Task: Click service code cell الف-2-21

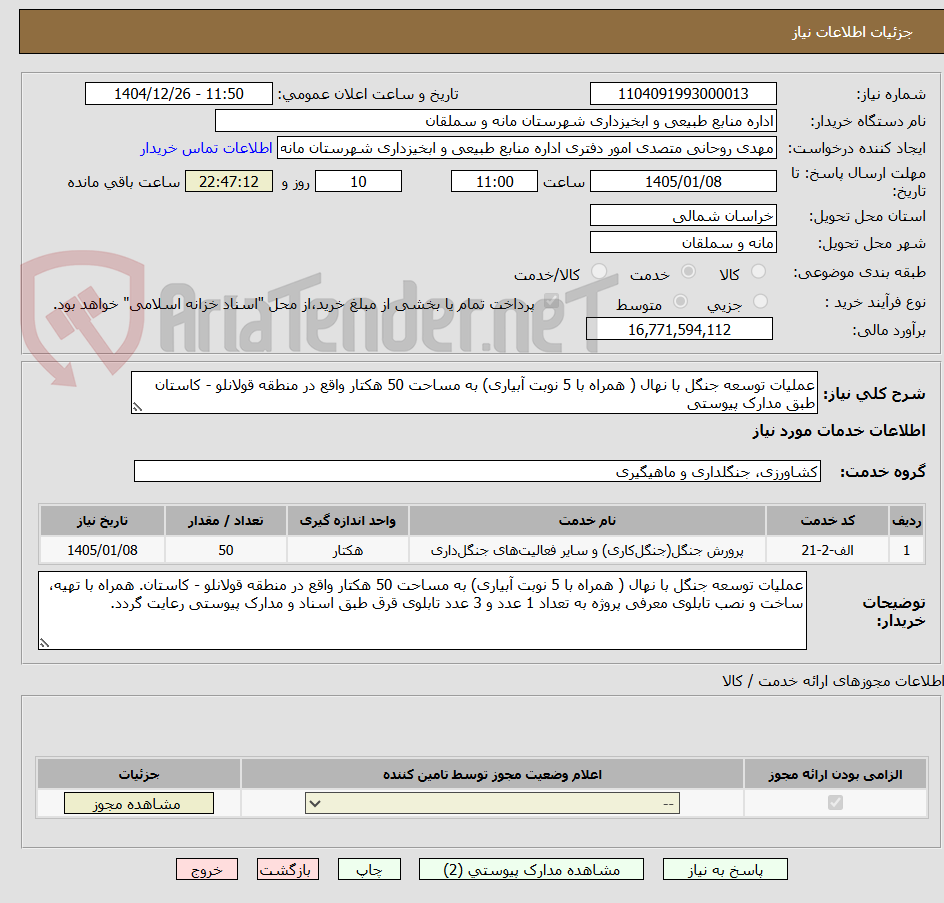Action: pyautogui.click(x=827, y=550)
